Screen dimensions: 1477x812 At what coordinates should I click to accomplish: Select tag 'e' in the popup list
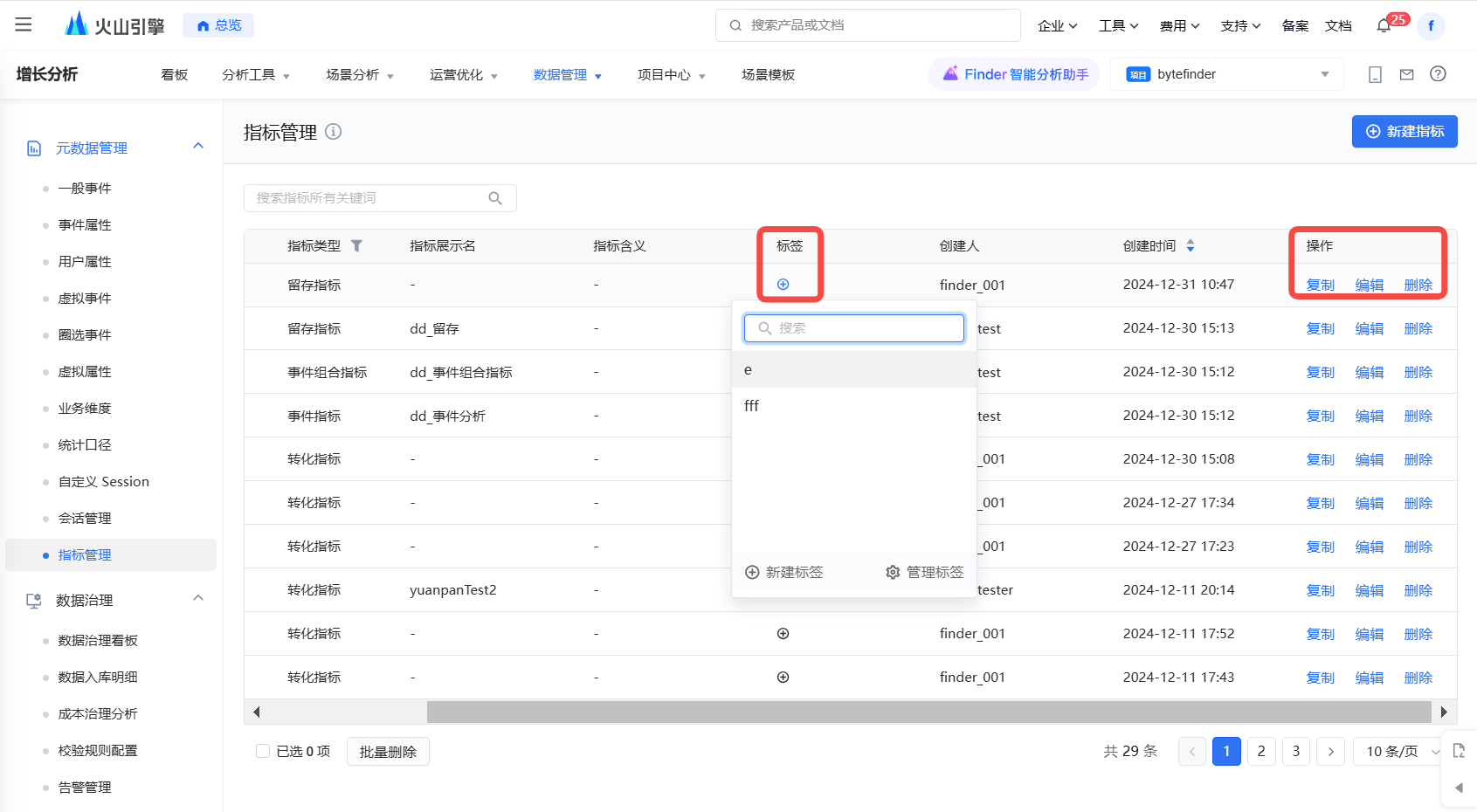pyautogui.click(x=854, y=370)
